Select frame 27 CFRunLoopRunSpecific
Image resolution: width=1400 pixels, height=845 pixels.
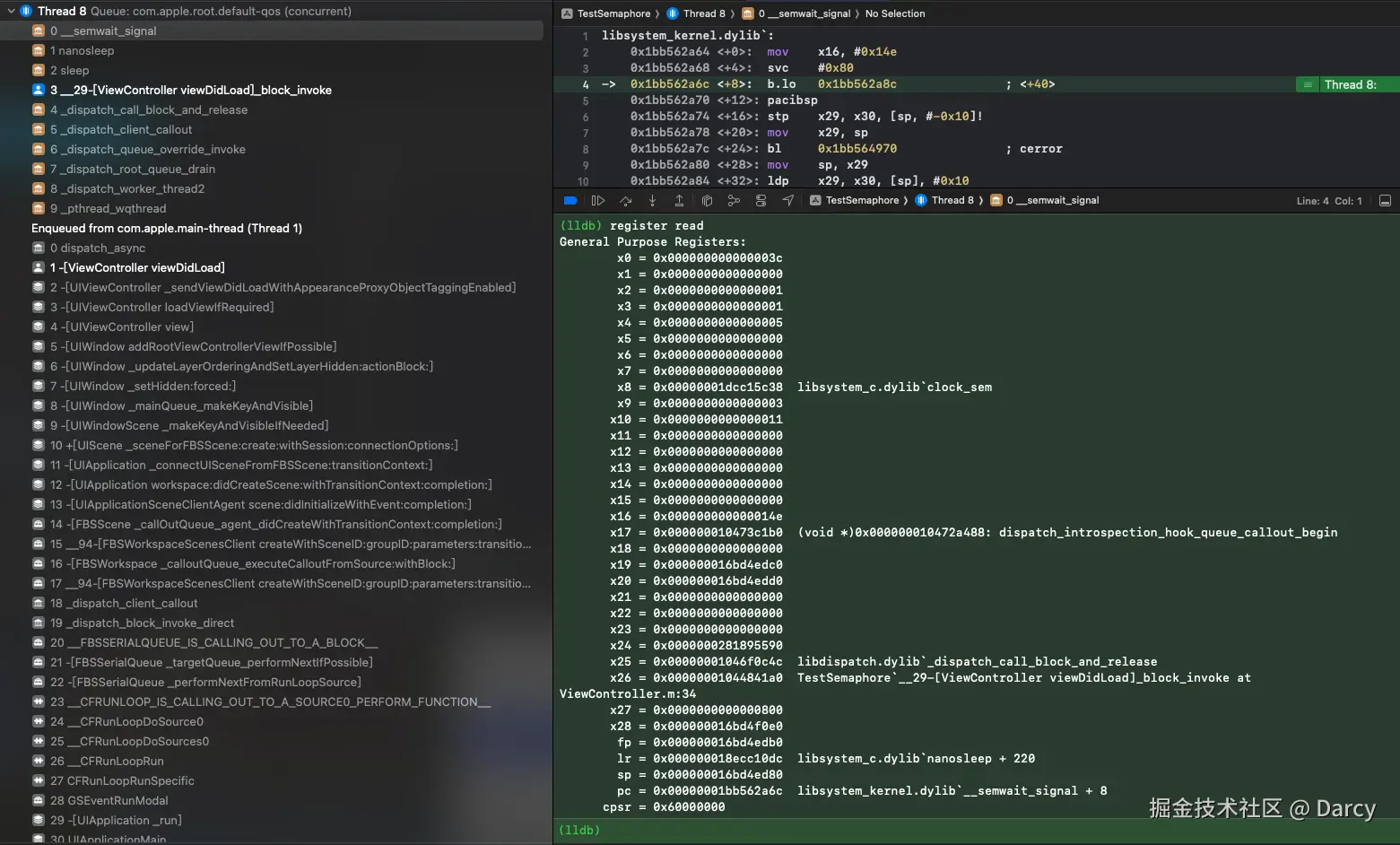click(x=272, y=780)
